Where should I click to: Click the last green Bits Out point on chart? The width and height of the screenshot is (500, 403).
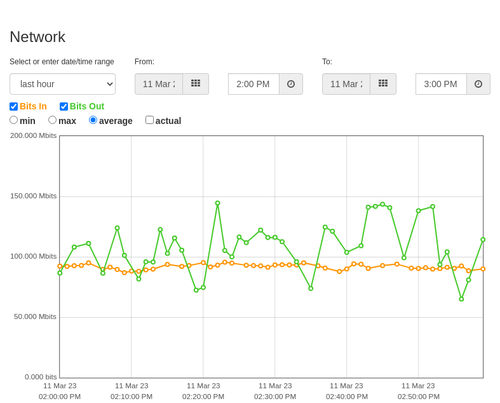483,240
